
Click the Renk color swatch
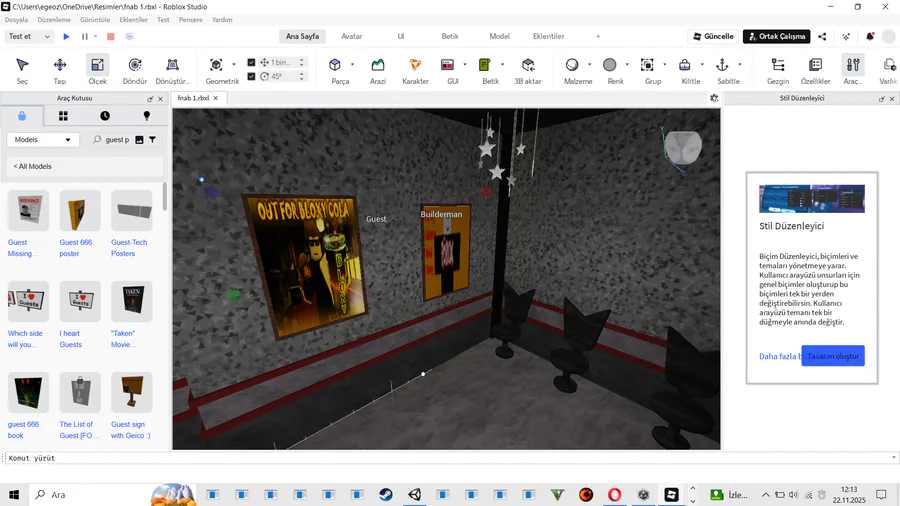pyautogui.click(x=610, y=65)
